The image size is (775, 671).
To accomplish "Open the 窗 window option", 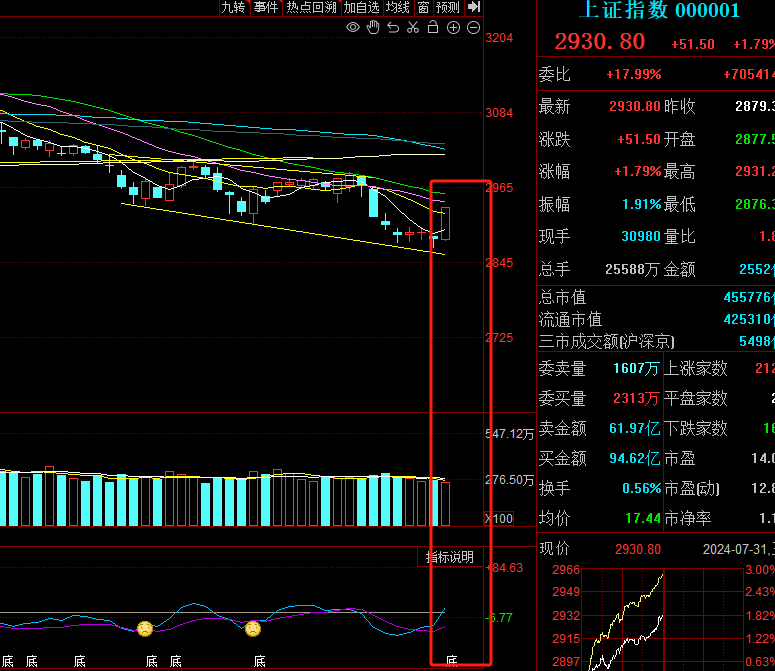I will tap(423, 7).
